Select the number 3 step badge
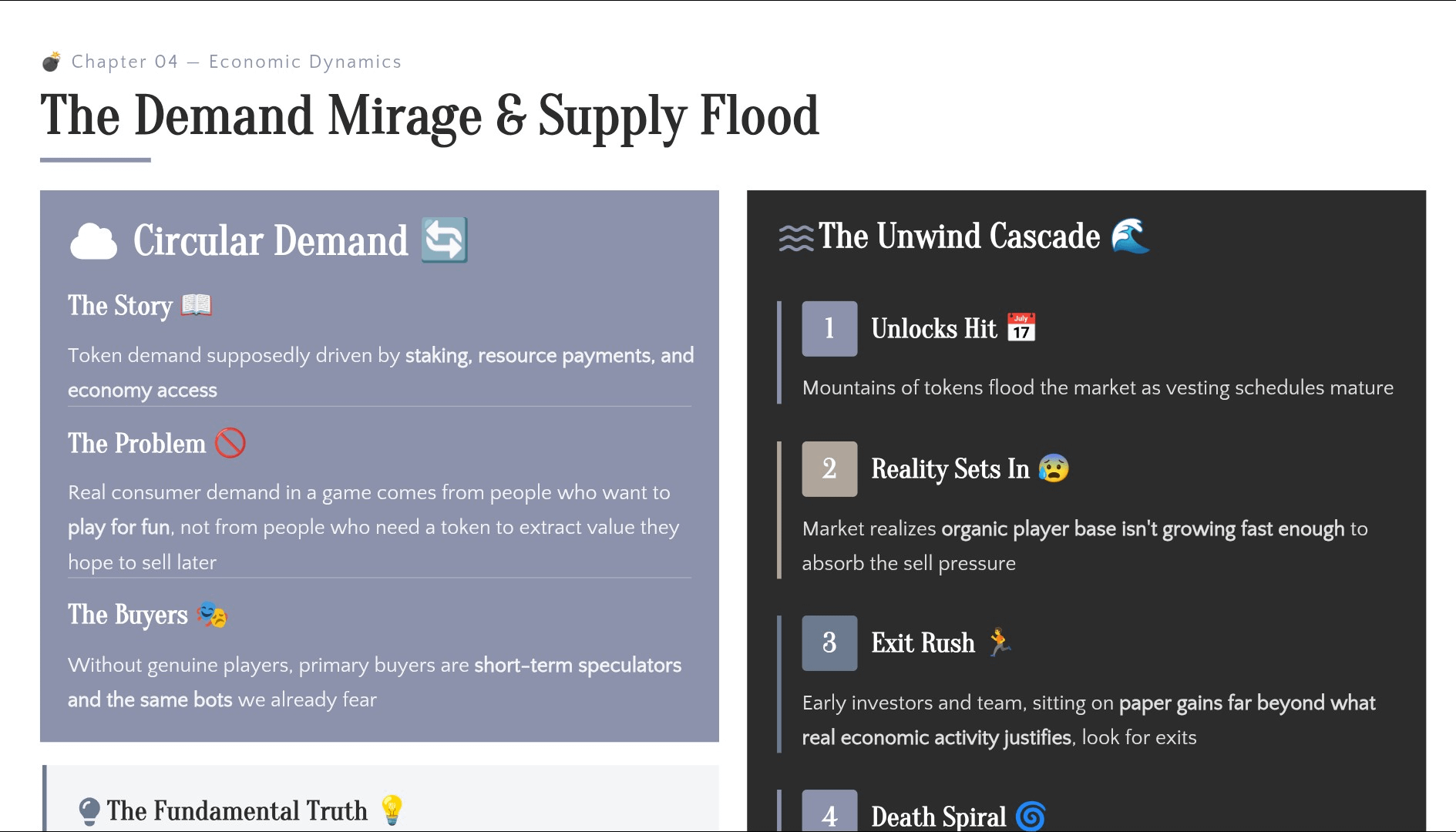Screen dimensions: 1456x832 tap(829, 643)
